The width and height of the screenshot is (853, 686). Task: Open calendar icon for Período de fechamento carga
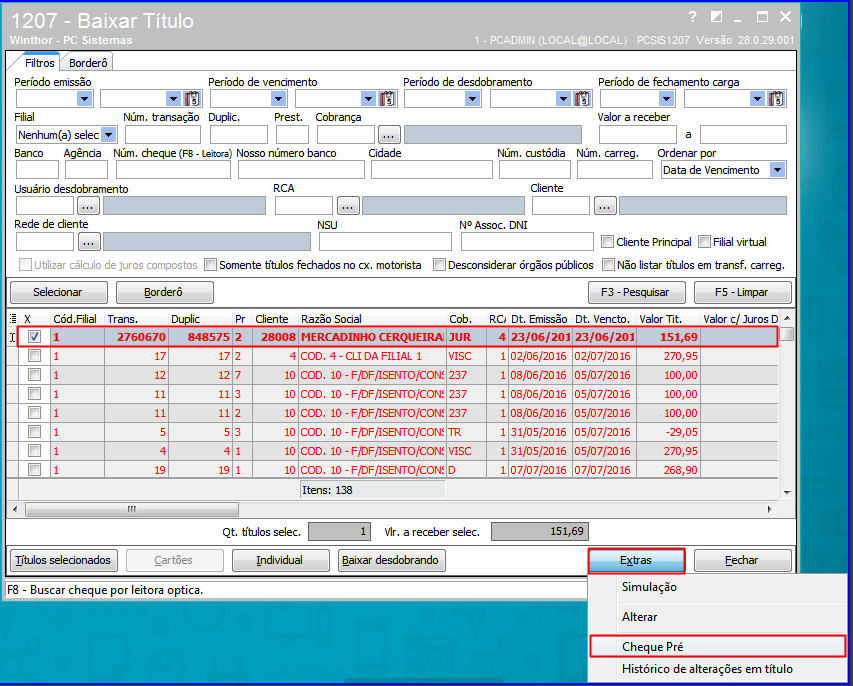pos(776,99)
